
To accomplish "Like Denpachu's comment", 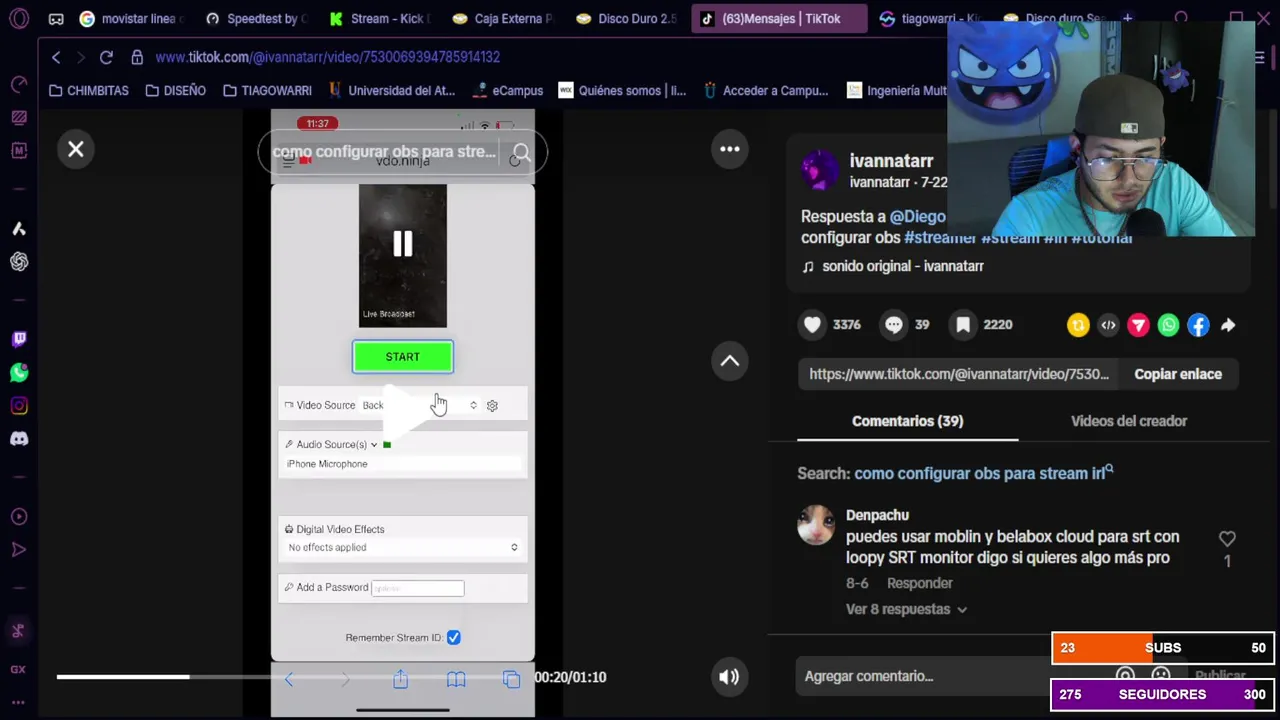I will pyautogui.click(x=1227, y=539).
